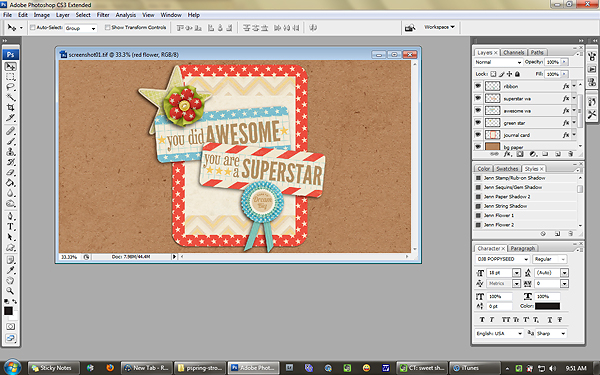Image resolution: width=600 pixels, height=375 pixels.
Task: Toggle the lock all padlock icon
Action: click(517, 74)
